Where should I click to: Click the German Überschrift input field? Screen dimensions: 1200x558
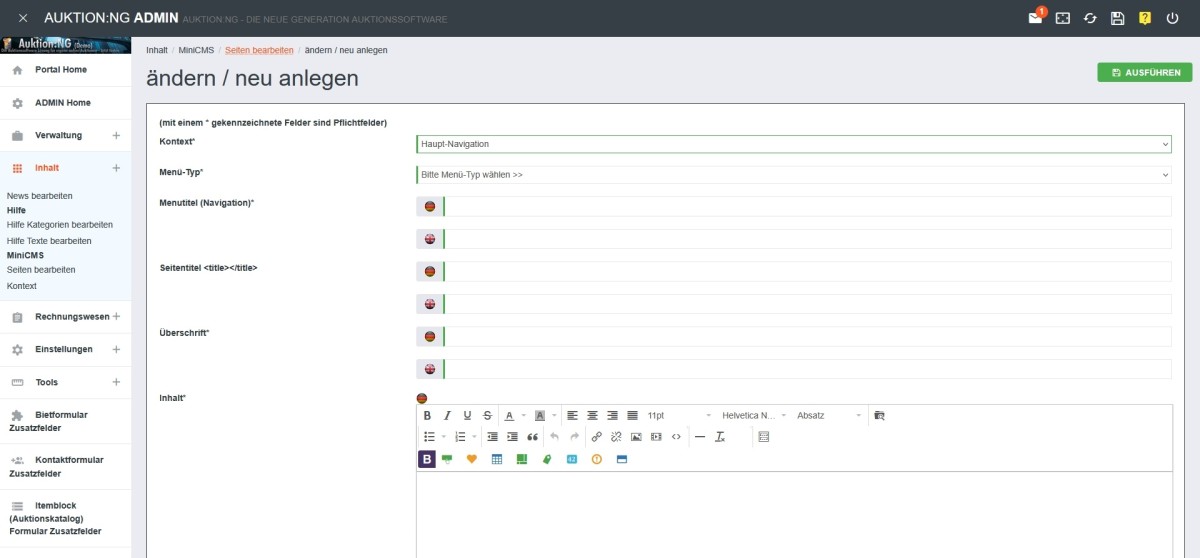[x=807, y=336]
